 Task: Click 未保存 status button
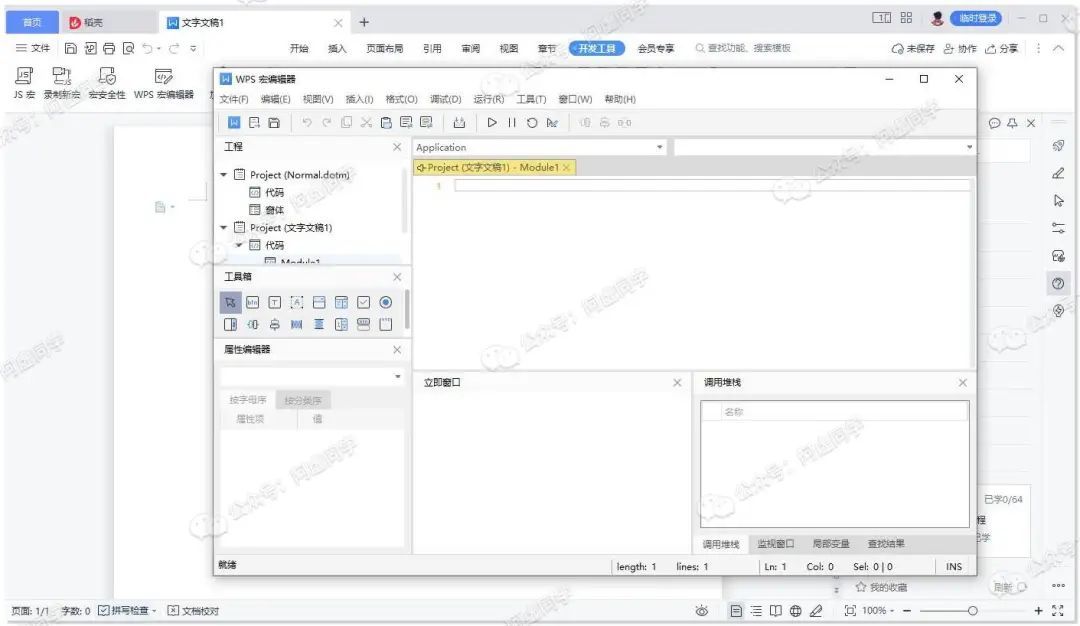pyautogui.click(x=913, y=48)
